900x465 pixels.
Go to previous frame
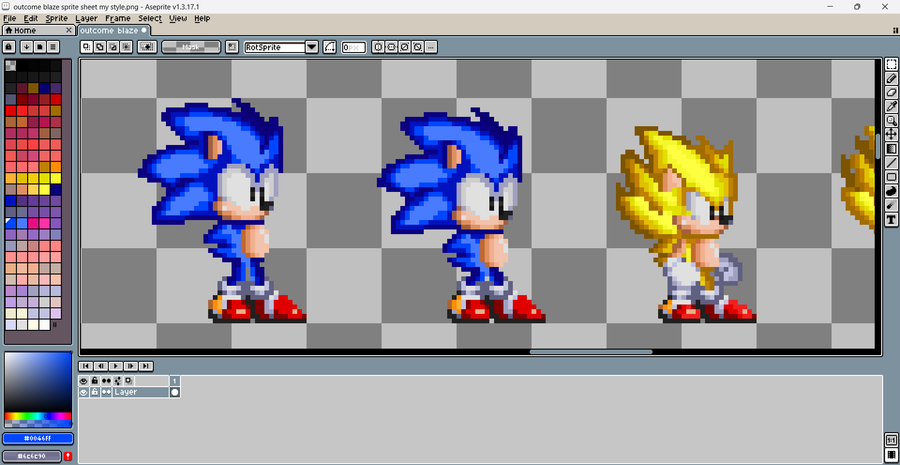click(x=101, y=366)
